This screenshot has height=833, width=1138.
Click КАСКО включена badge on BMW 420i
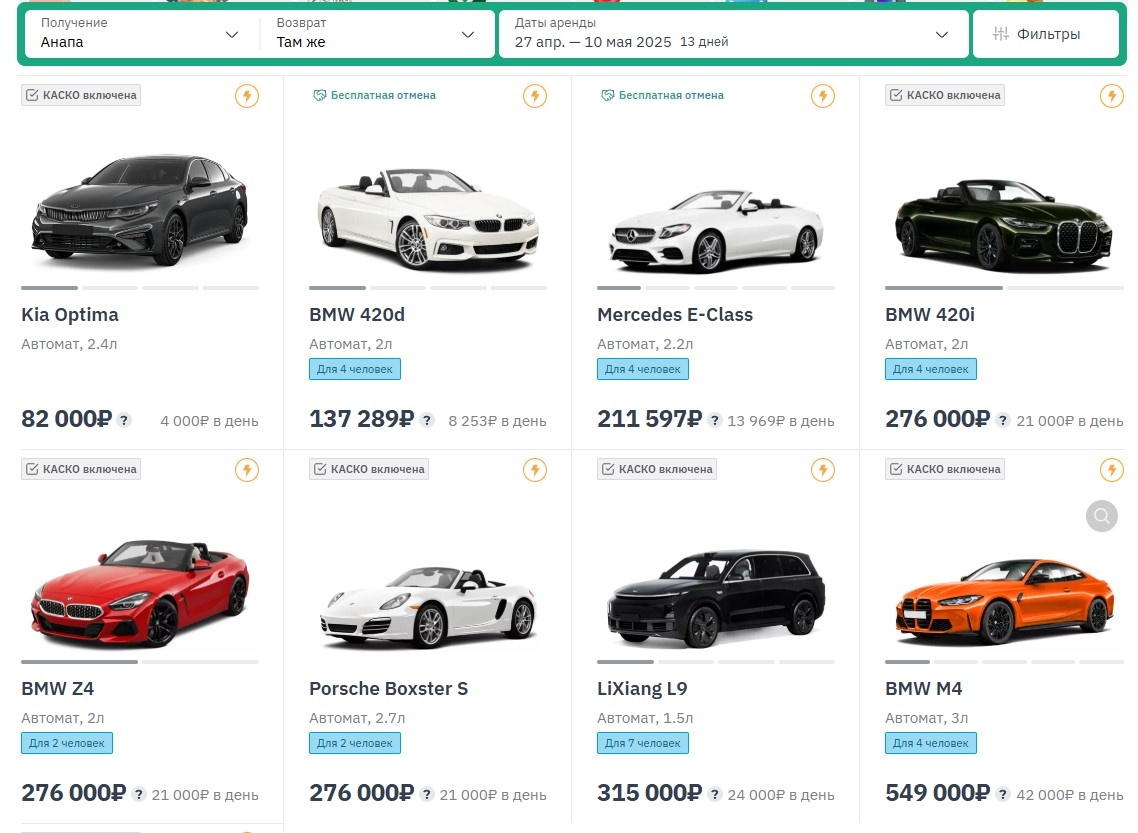[x=945, y=95]
